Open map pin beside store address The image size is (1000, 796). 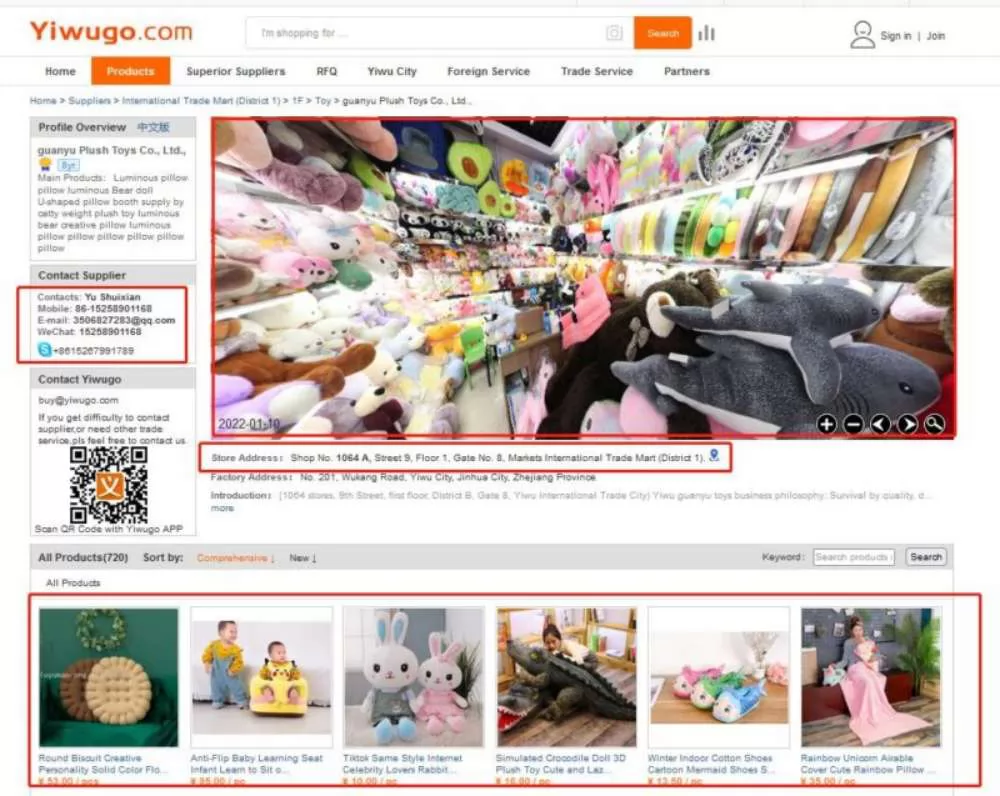(714, 455)
